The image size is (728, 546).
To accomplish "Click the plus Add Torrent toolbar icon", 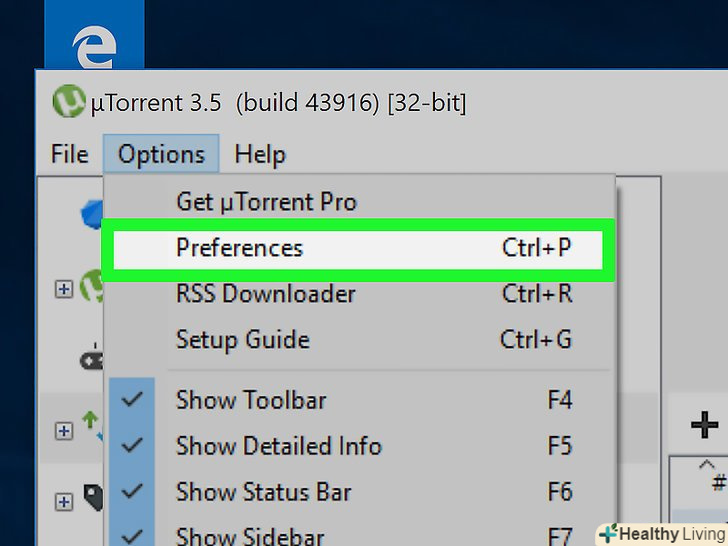I will pos(705,424).
